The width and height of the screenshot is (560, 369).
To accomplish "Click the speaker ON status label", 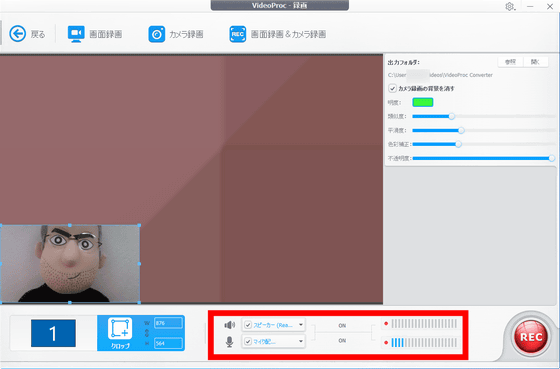I will pyautogui.click(x=342, y=325).
